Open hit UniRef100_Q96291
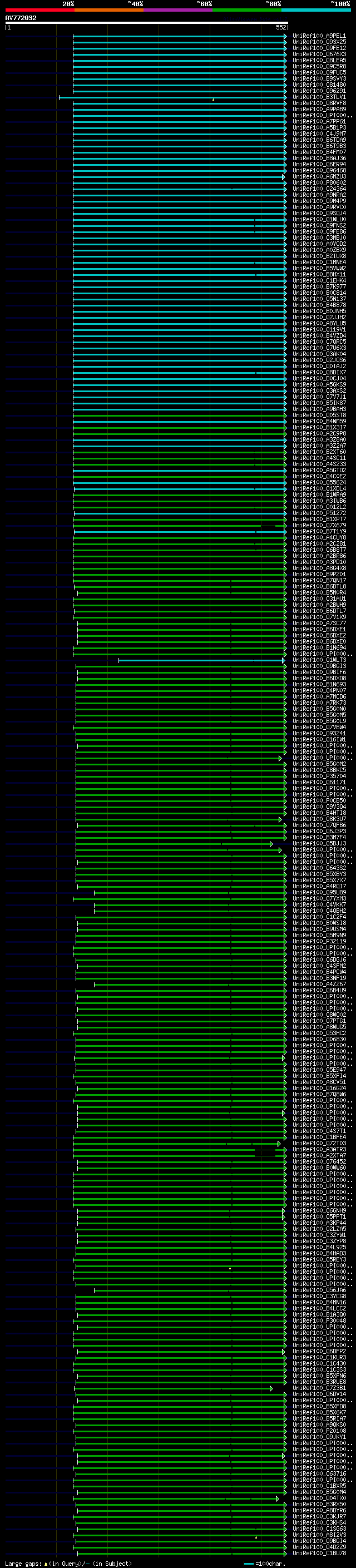Image resolution: width=356 pixels, height=1568 pixels. click(x=319, y=91)
